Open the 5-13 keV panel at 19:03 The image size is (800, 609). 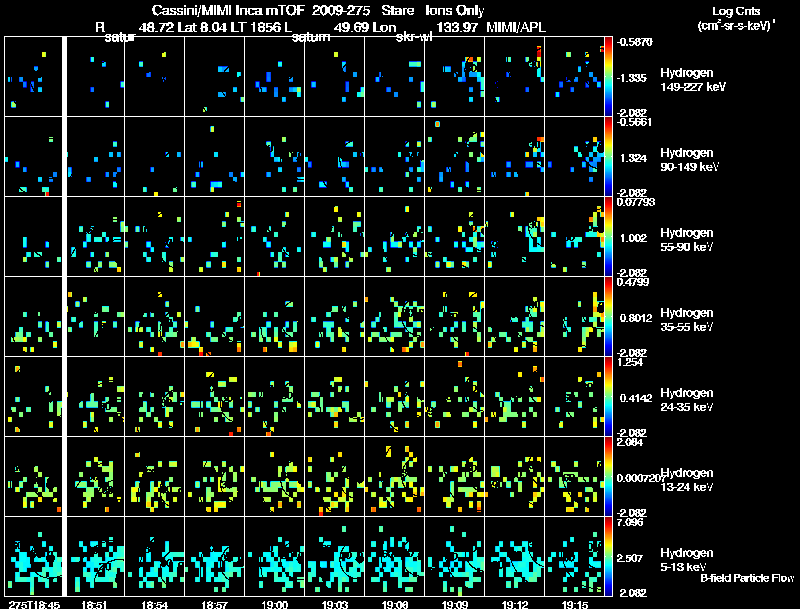point(335,556)
